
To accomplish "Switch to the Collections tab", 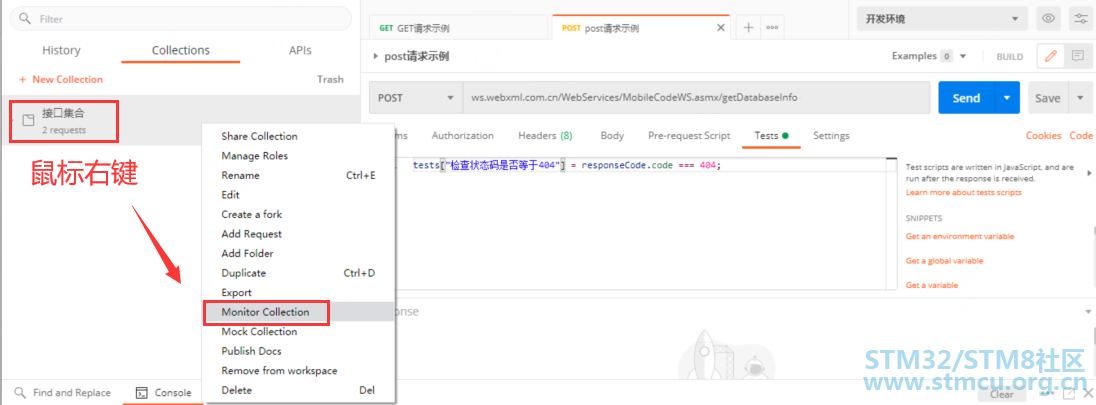I will tap(180, 50).
